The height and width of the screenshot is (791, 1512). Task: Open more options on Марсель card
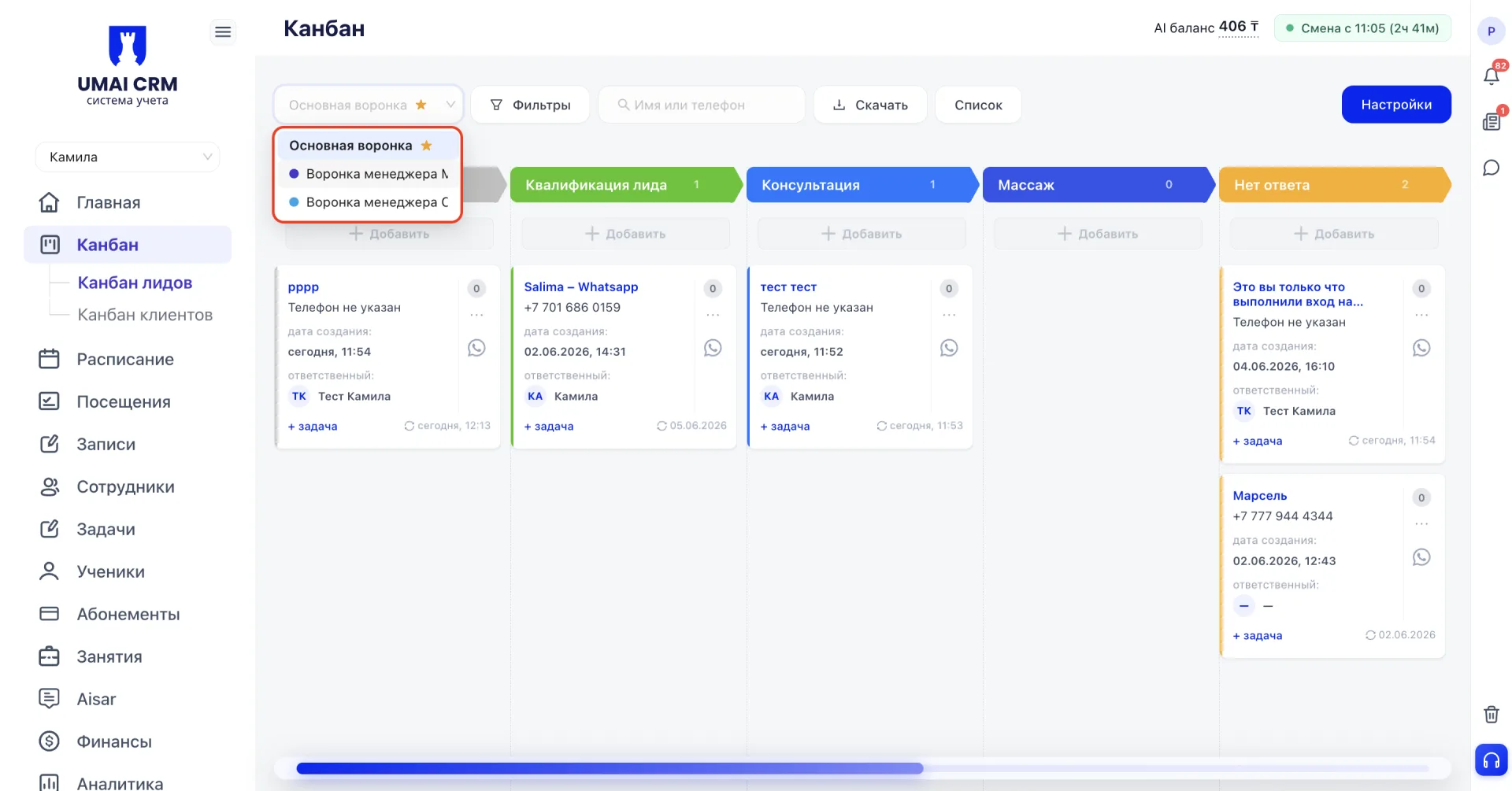pos(1421,524)
